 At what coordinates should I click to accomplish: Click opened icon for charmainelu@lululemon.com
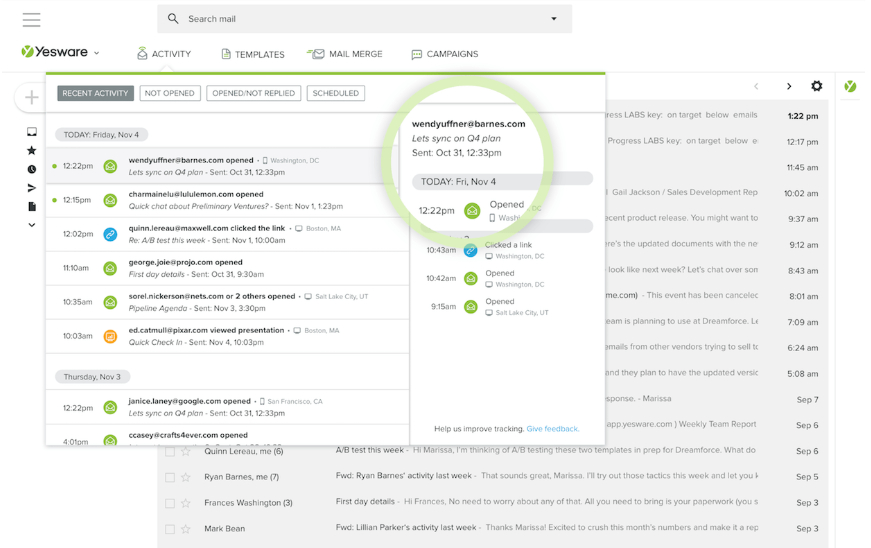pos(111,200)
